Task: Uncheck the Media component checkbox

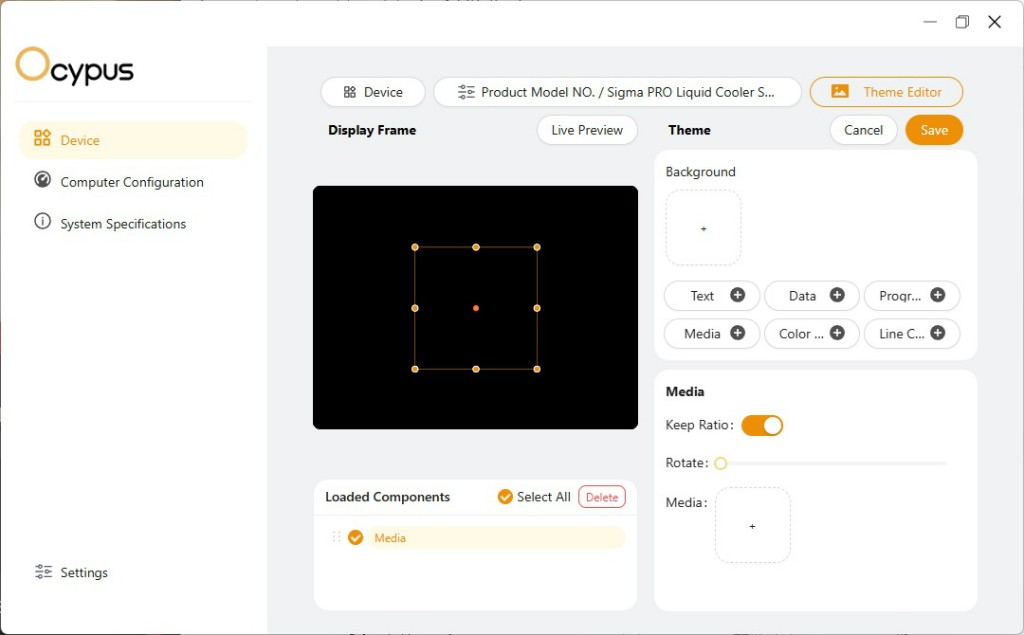Action: pyautogui.click(x=355, y=538)
